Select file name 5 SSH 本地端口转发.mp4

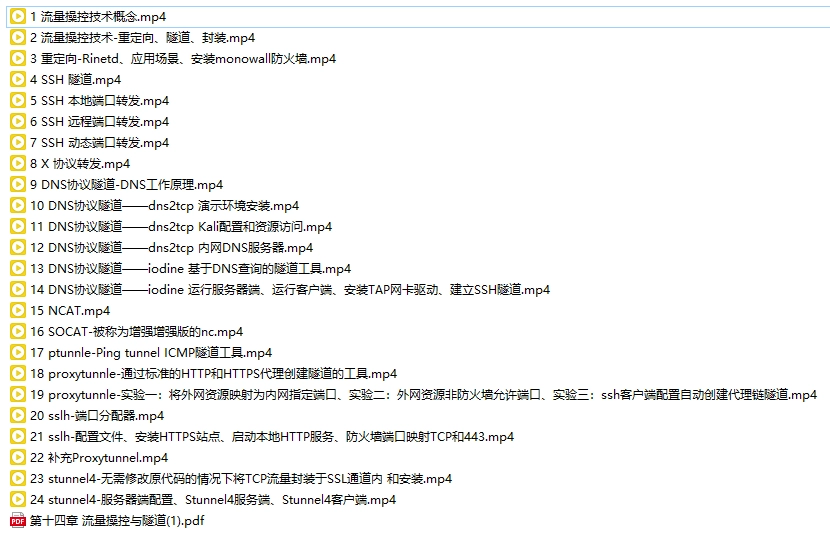tap(100, 101)
